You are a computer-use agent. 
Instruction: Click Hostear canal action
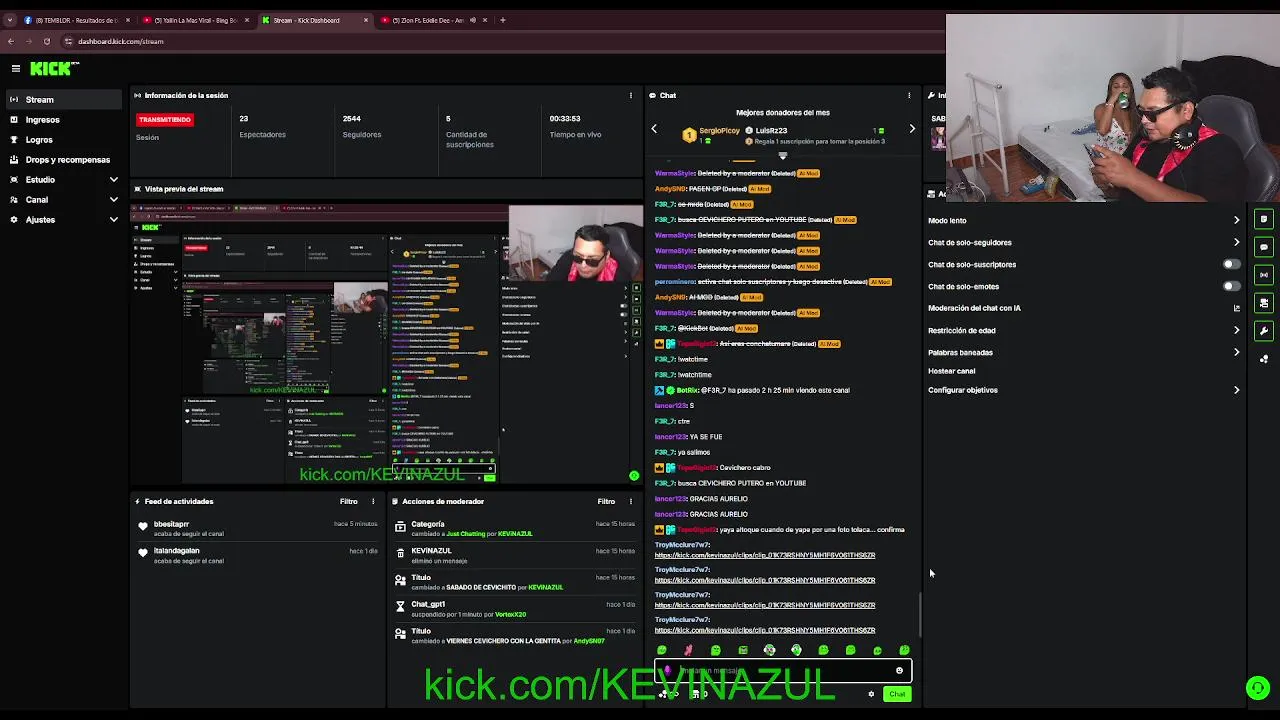coord(951,371)
